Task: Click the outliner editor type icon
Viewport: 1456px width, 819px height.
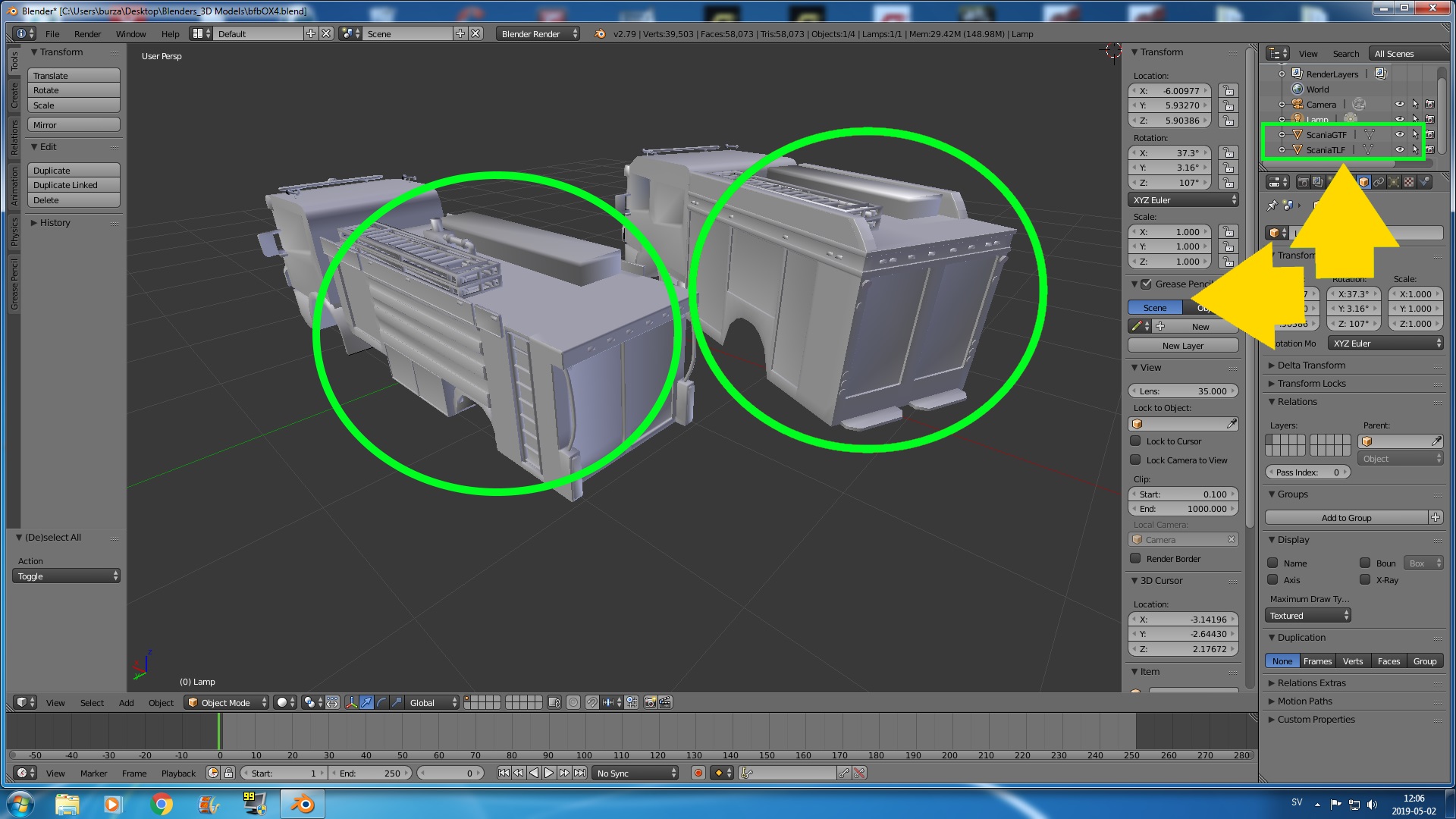Action: 1278,54
